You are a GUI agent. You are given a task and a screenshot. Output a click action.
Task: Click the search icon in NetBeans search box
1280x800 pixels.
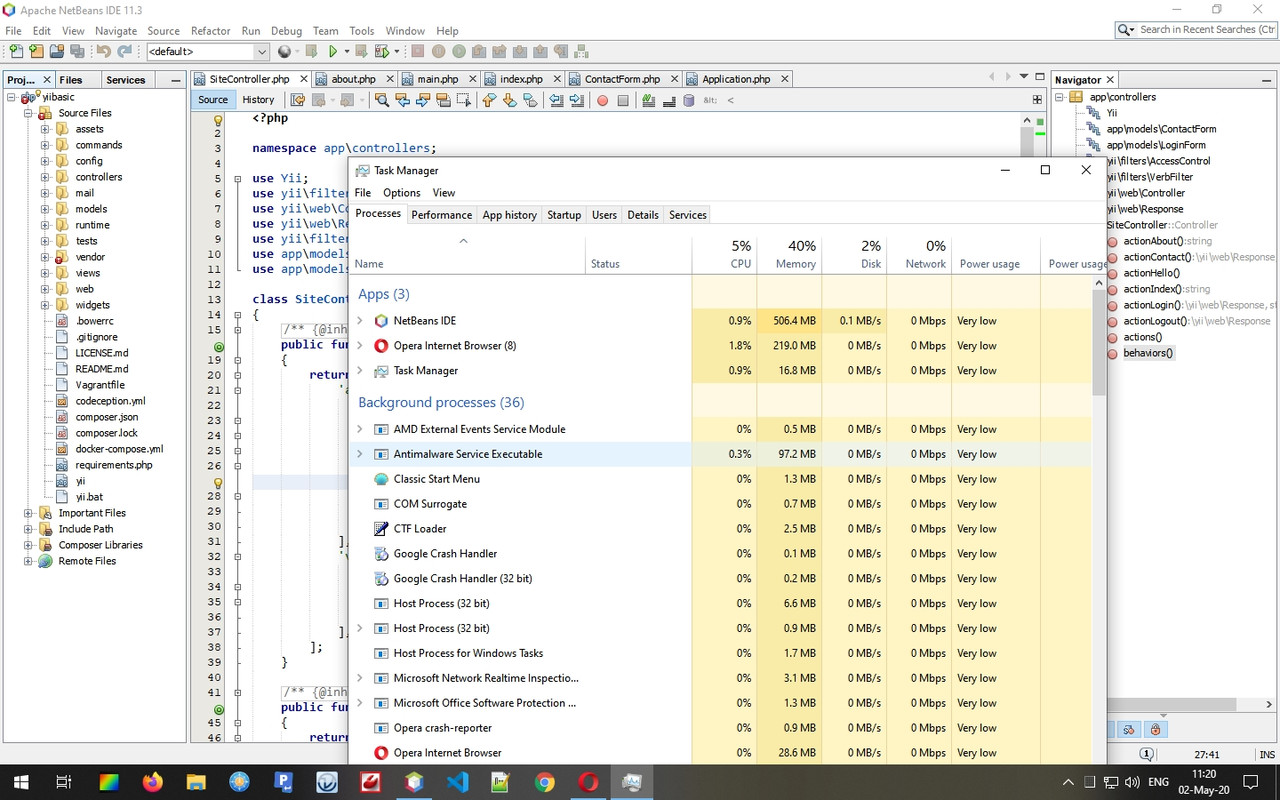click(x=1125, y=30)
